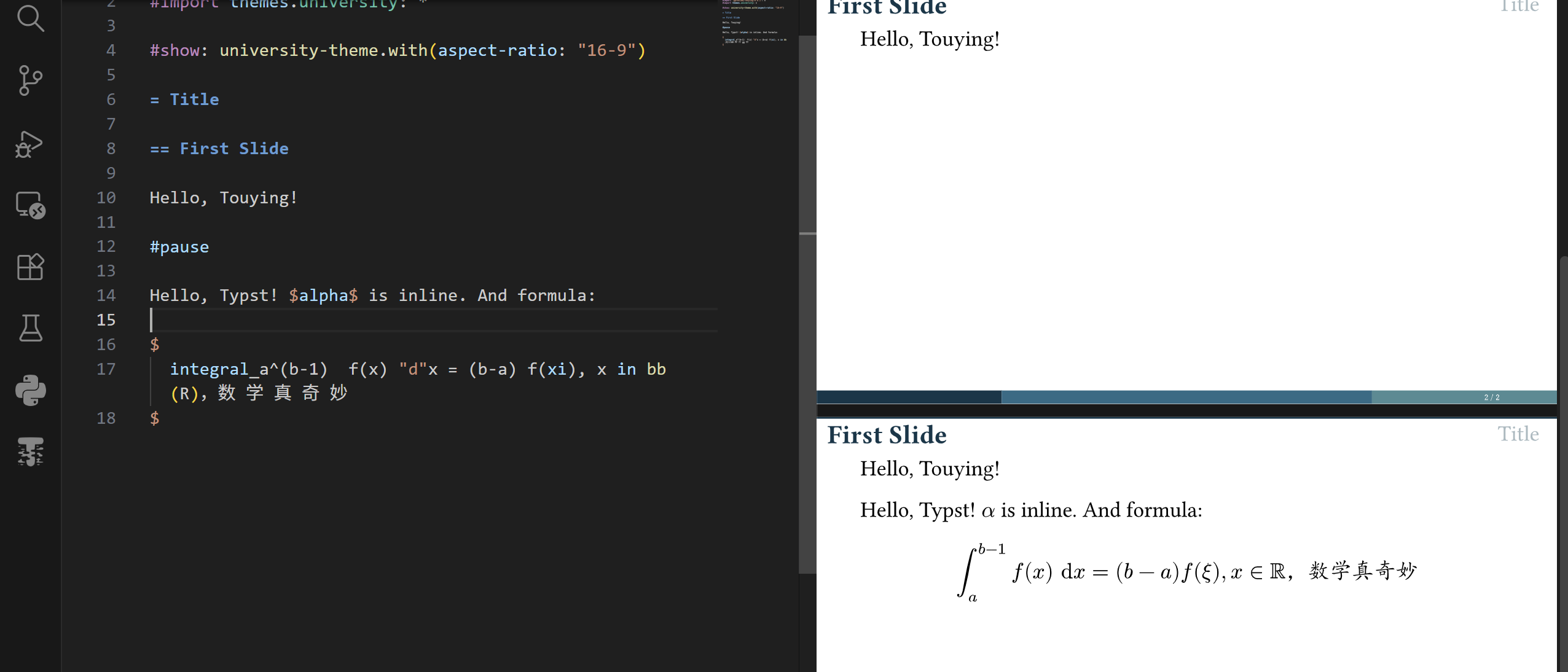Place cursor on empty line 15
The width and height of the screenshot is (1568, 672).
click(369, 320)
